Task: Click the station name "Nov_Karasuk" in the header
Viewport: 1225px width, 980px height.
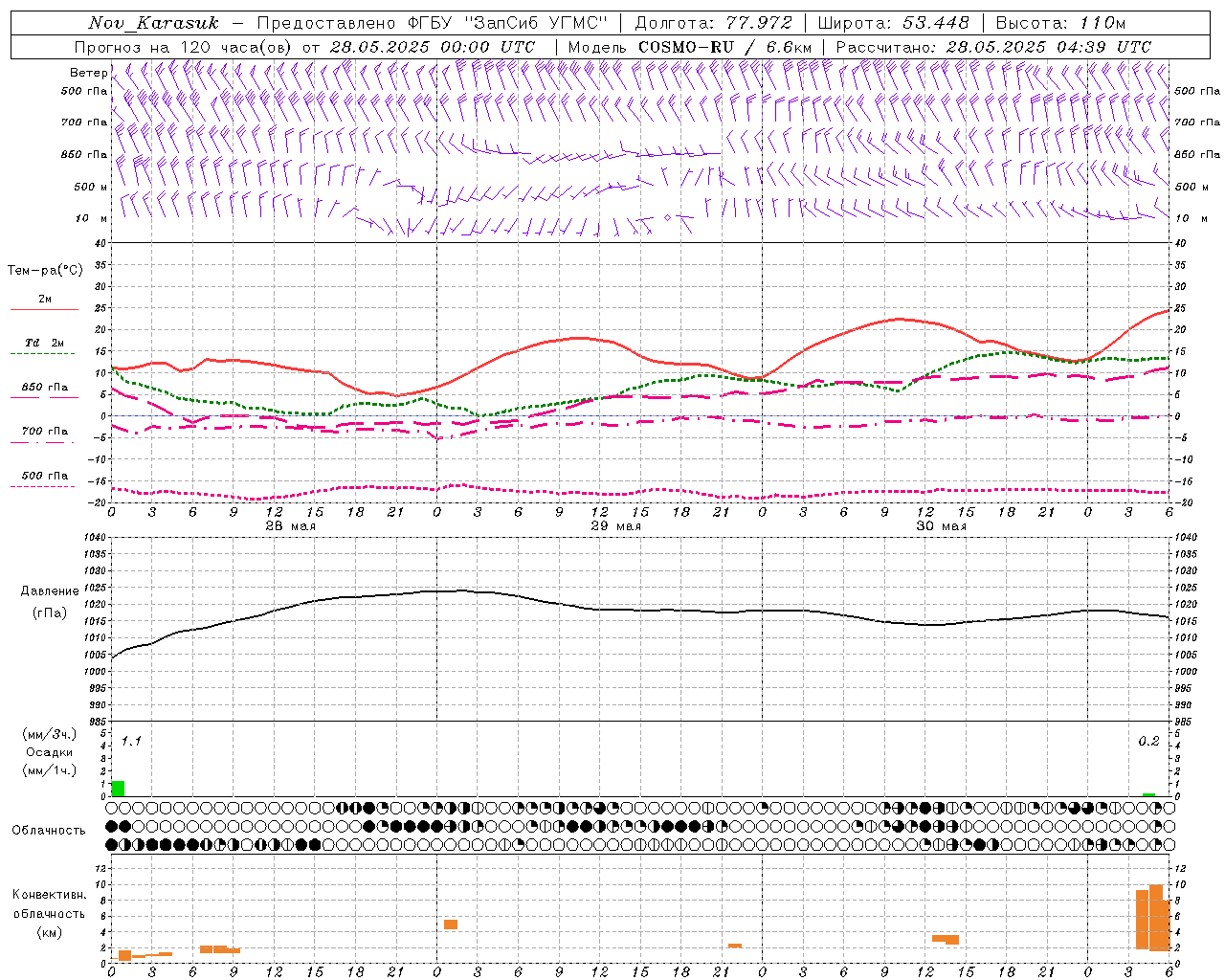Action: (x=153, y=23)
